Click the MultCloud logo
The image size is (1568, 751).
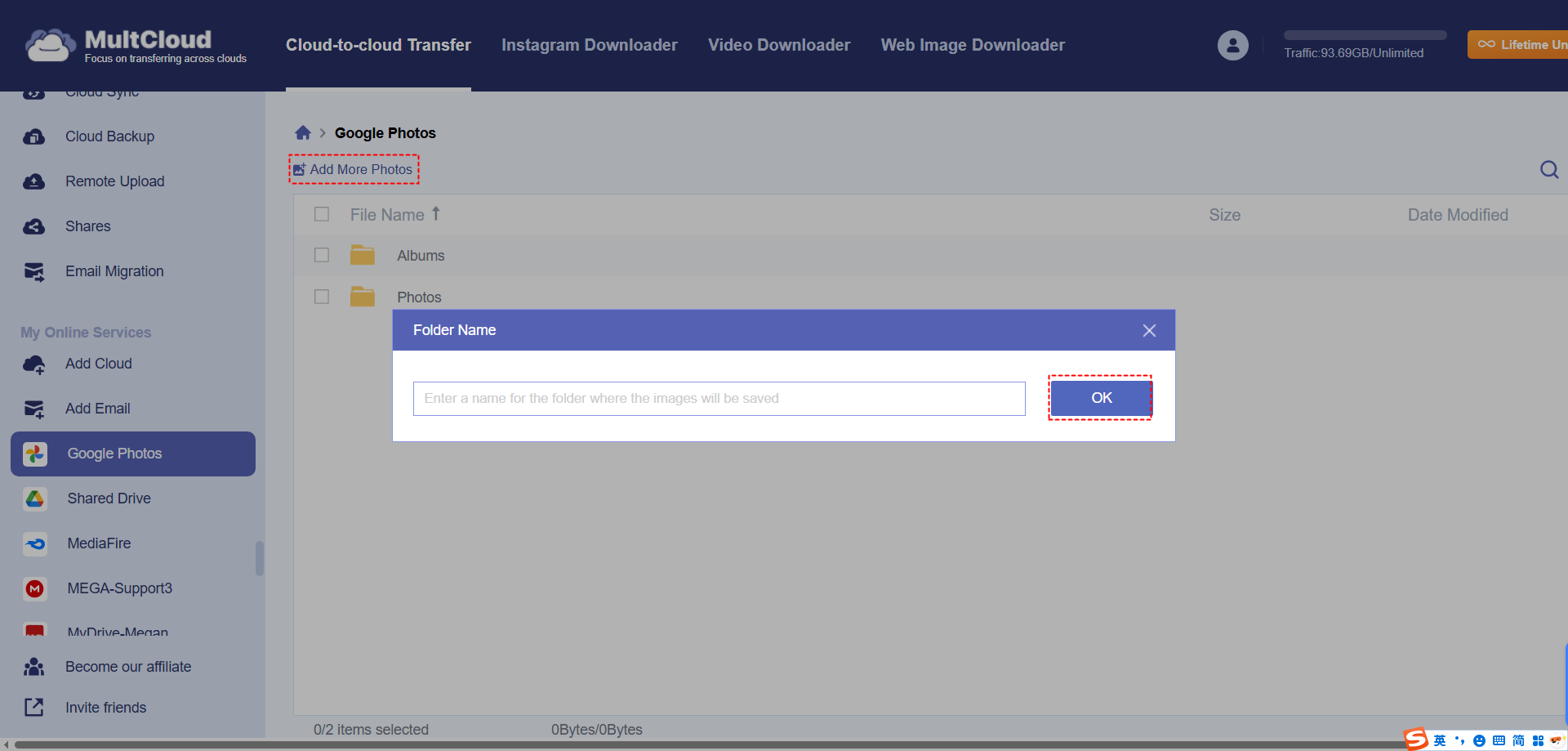click(136, 45)
